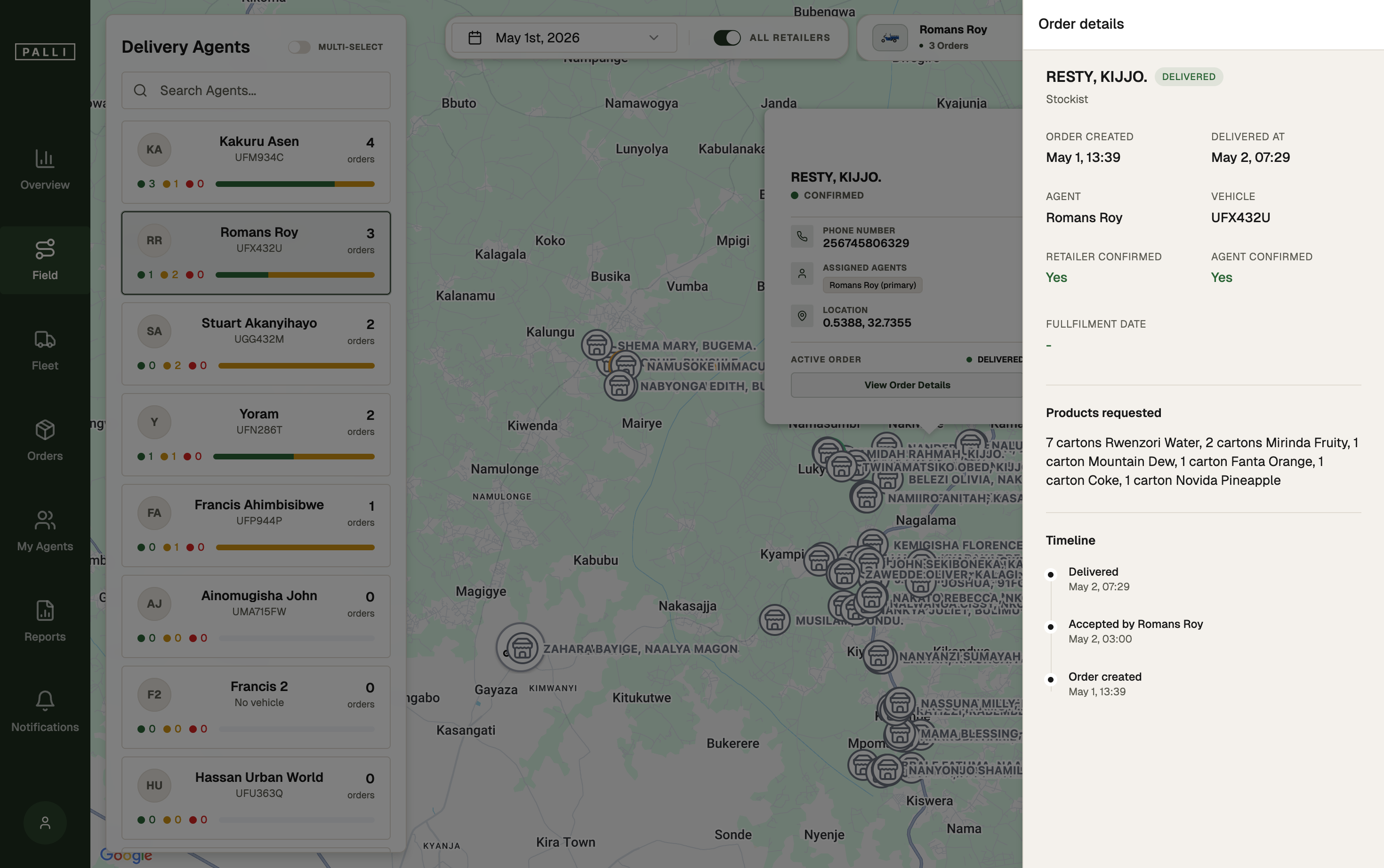1384x868 pixels.
Task: Focus the Search Agents input field
Action: pos(256,91)
